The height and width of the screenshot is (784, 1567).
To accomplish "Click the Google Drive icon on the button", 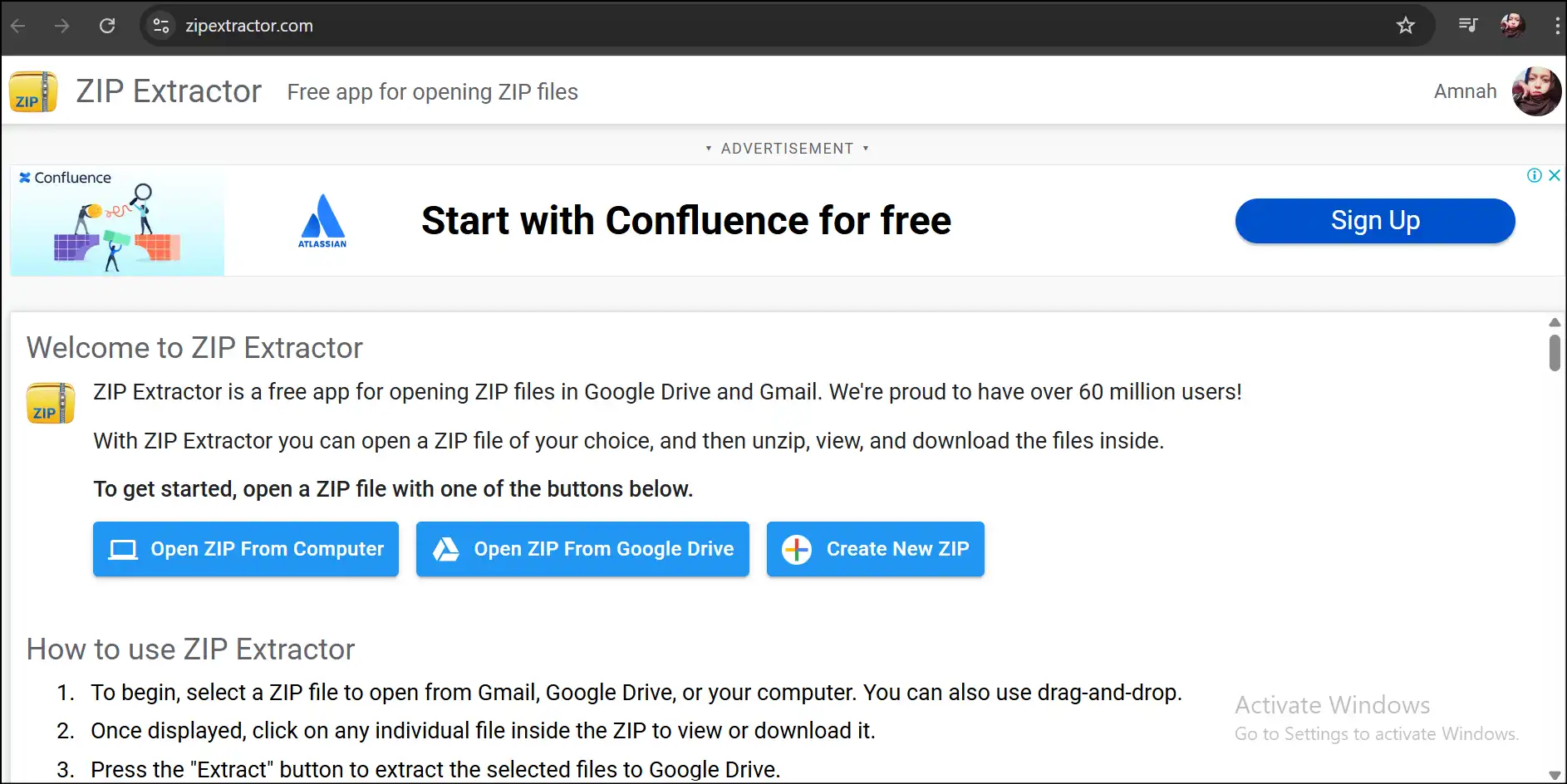I will point(446,549).
